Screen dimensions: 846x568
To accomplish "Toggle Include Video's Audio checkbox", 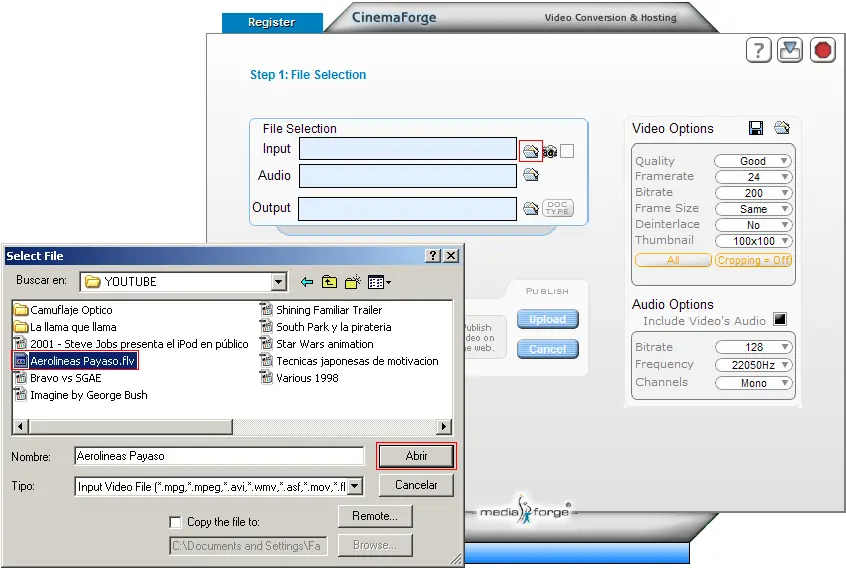I will 780,319.
